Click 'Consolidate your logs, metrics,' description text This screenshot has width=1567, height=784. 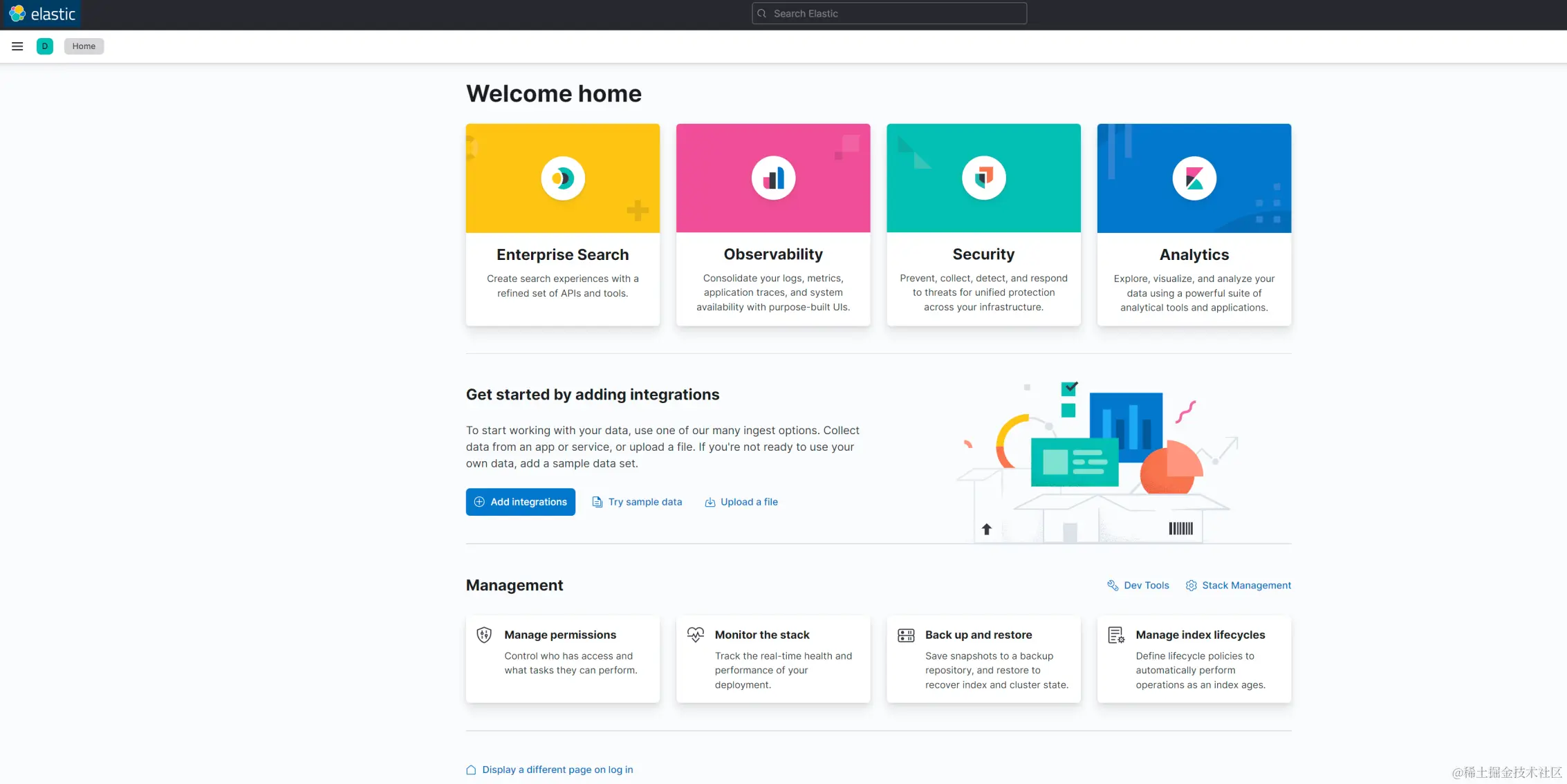click(773, 278)
